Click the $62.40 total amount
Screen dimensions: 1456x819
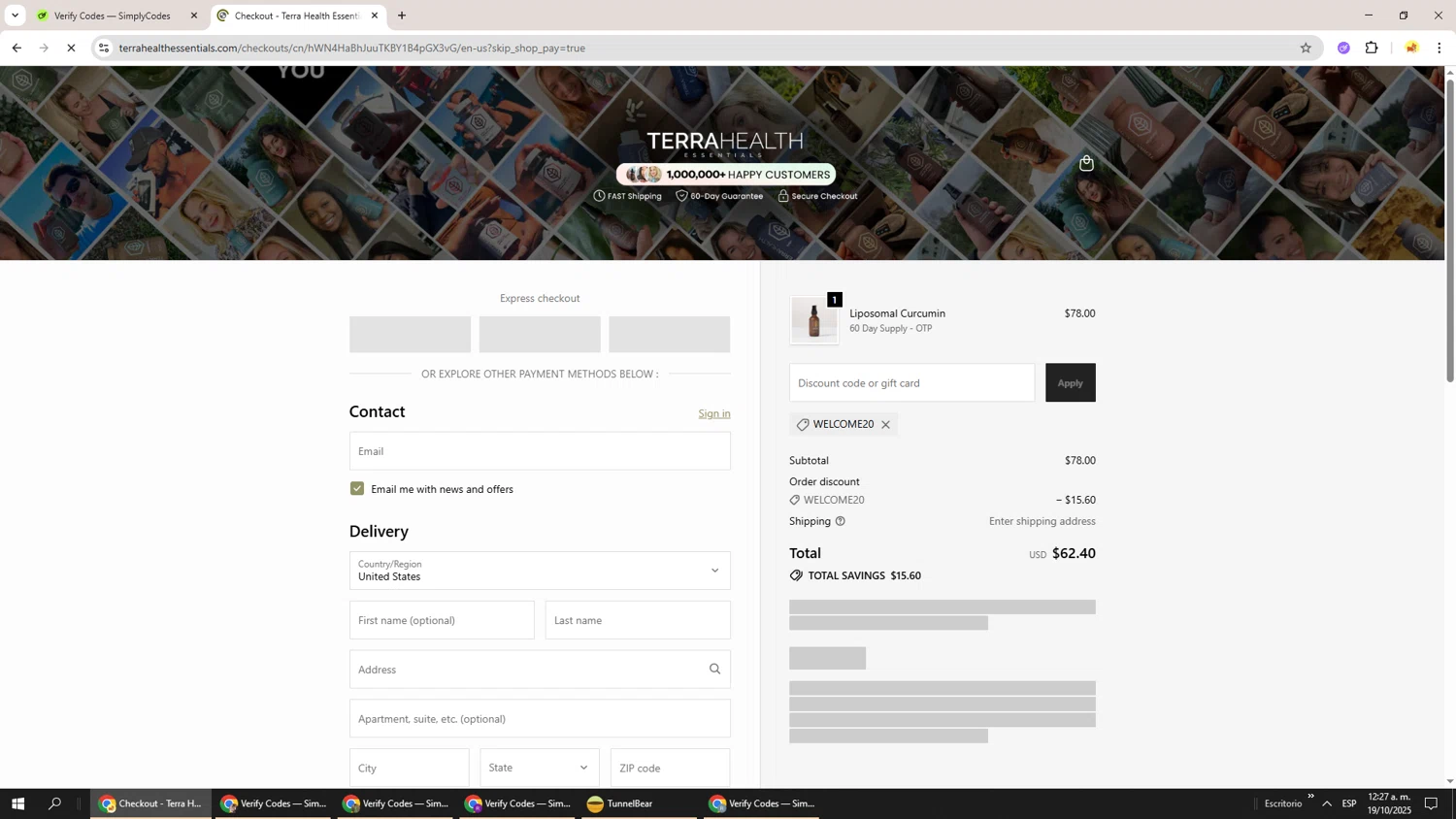(x=1074, y=553)
